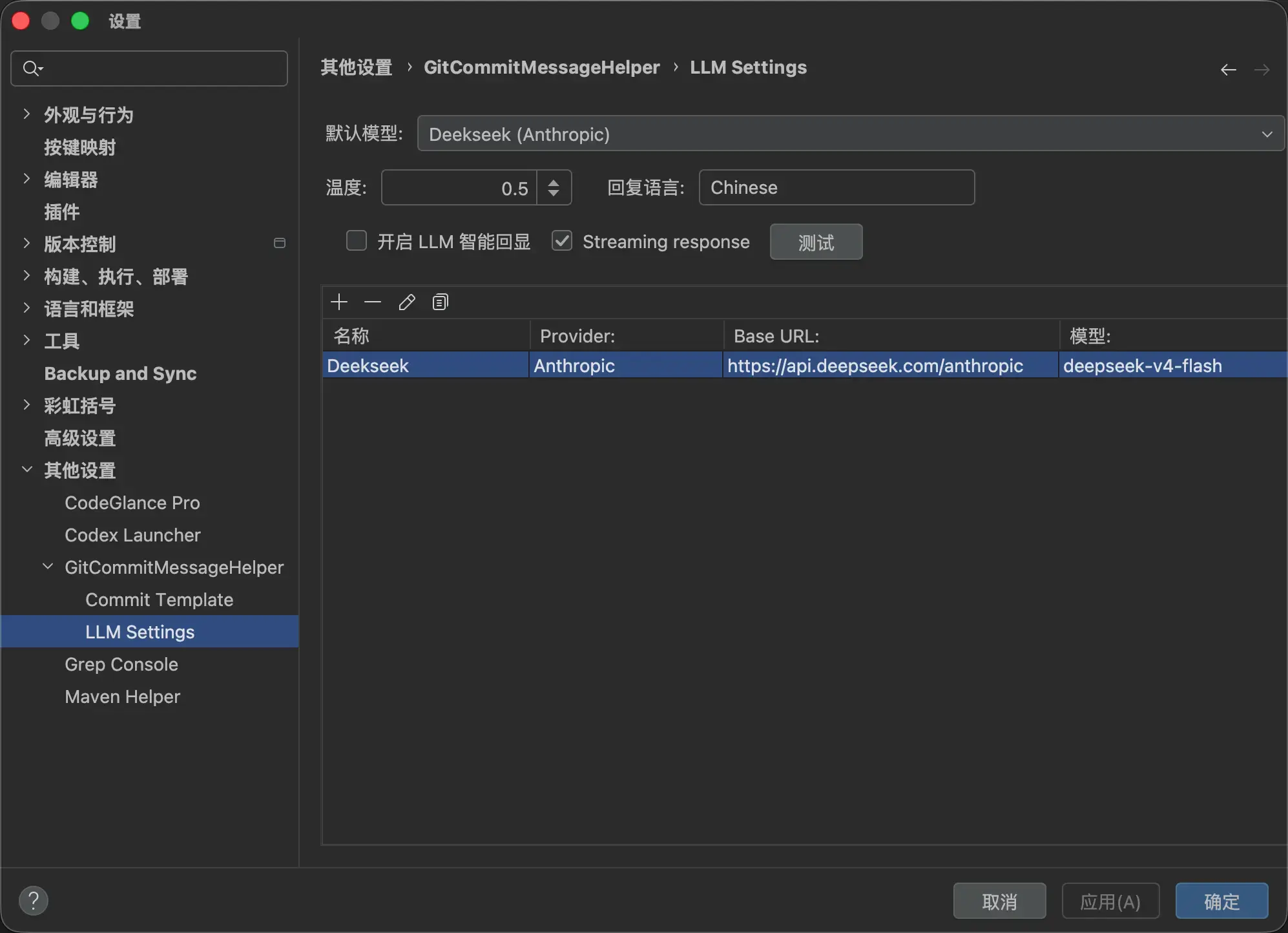The width and height of the screenshot is (1288, 933).
Task: Click the 回复语言 input field
Action: click(837, 187)
